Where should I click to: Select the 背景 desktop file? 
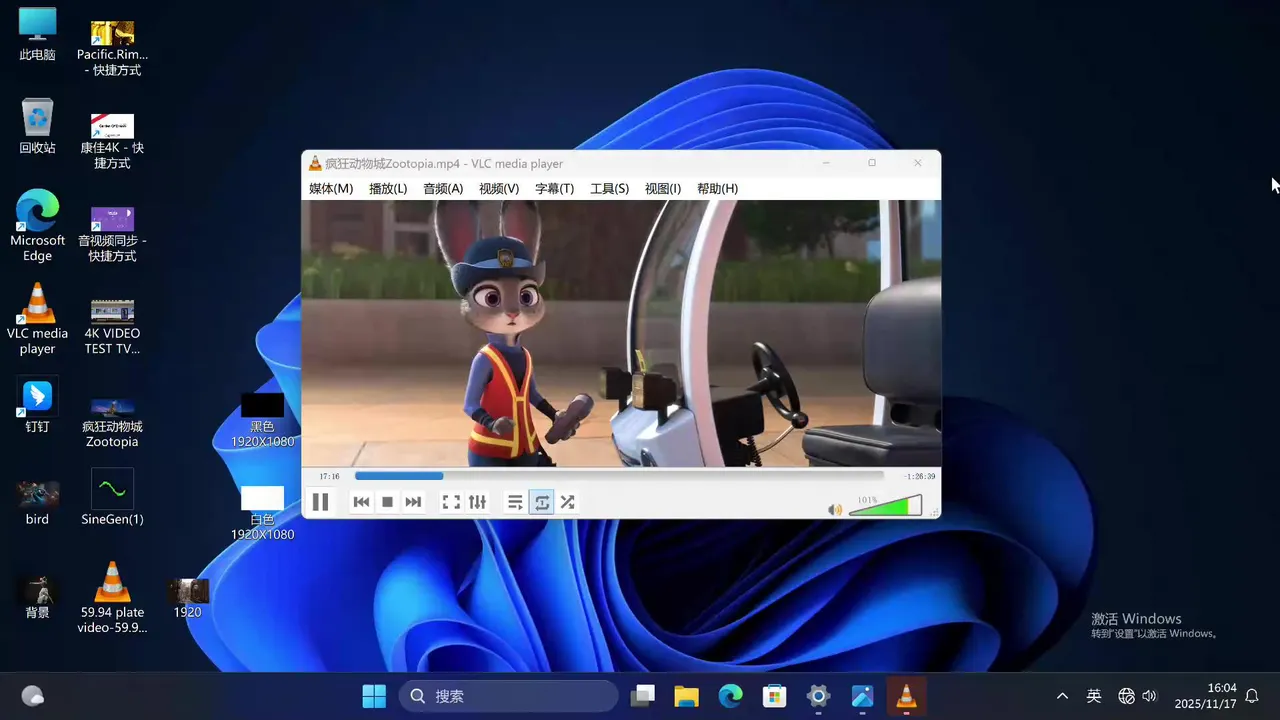click(x=37, y=597)
